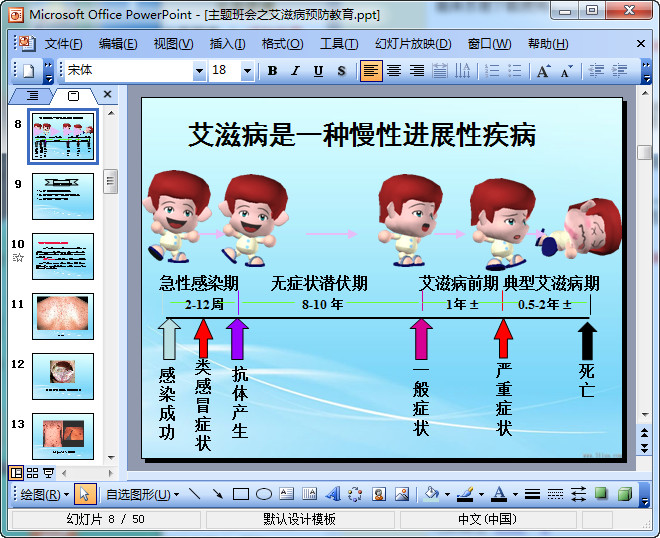Select the Rectangle drawing tool

(x=241, y=494)
